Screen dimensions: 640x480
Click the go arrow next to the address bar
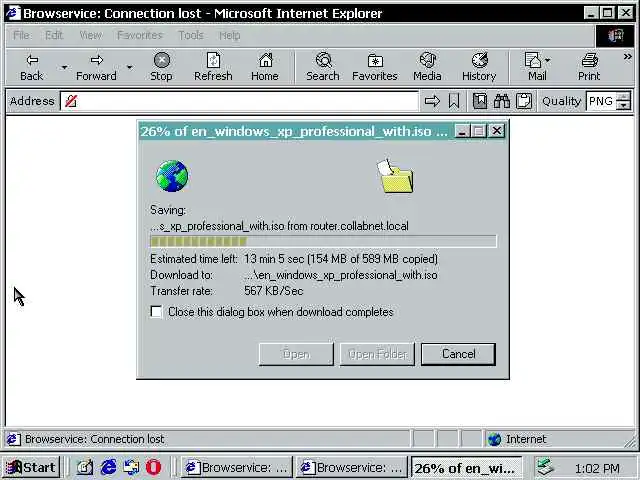click(x=432, y=101)
